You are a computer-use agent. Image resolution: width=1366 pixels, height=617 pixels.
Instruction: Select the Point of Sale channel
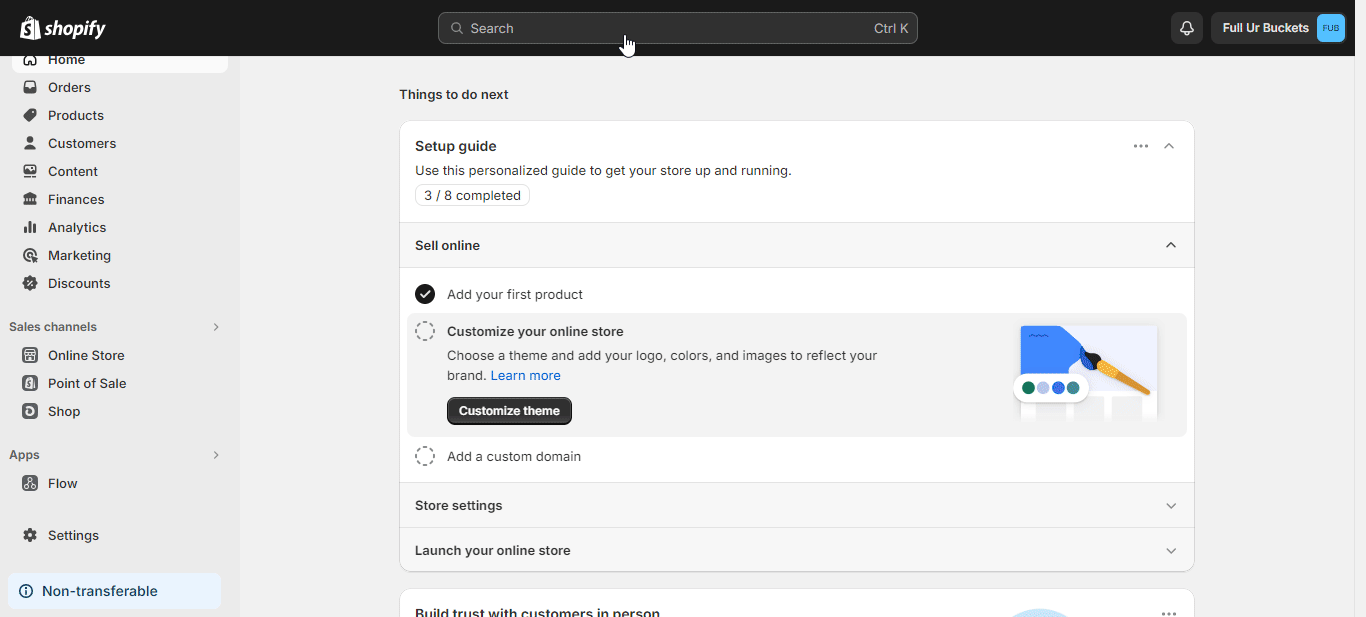(87, 383)
